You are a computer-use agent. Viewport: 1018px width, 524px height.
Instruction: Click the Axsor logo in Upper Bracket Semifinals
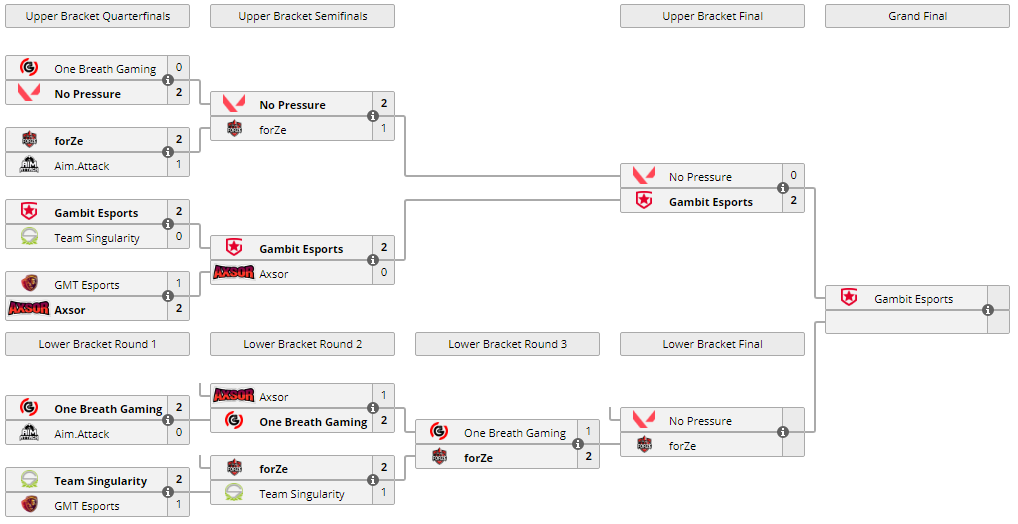pyautogui.click(x=233, y=273)
